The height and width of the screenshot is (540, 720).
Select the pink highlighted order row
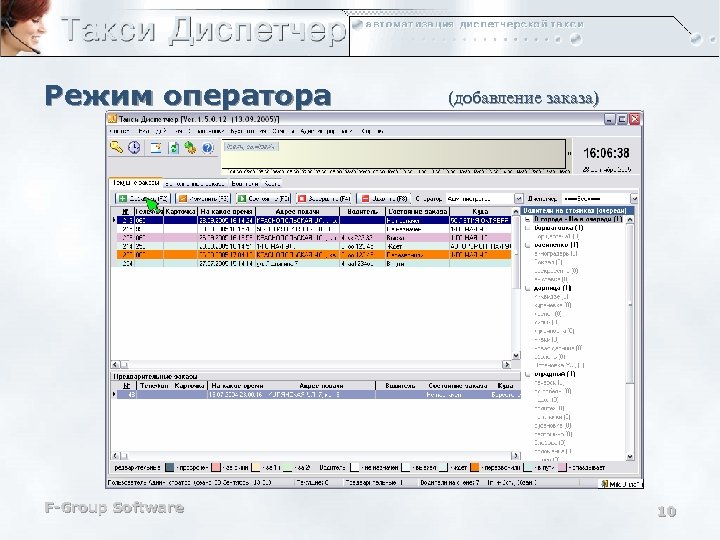[x=314, y=237]
